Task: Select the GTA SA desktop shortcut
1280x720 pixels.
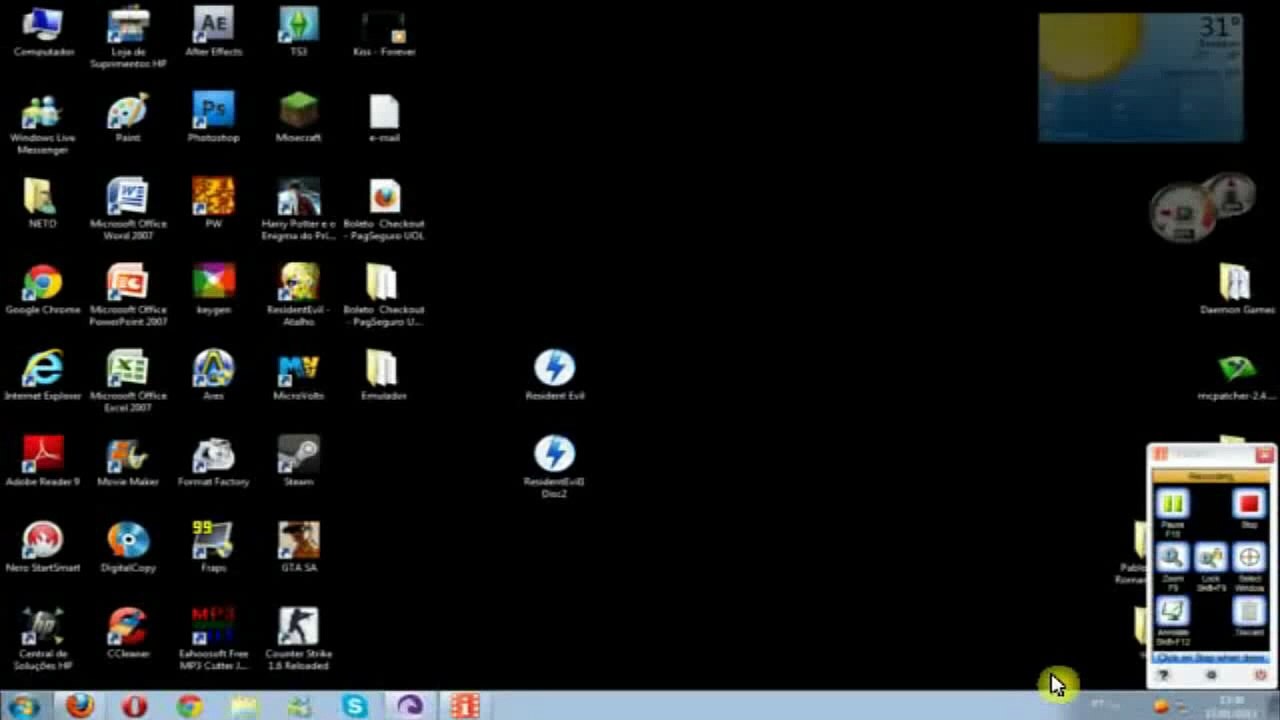Action: coord(299,548)
